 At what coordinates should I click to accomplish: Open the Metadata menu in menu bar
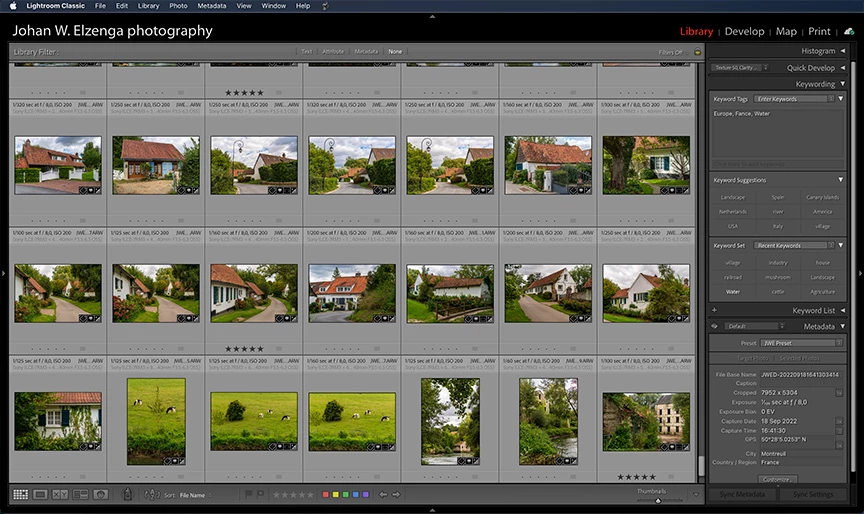click(212, 6)
